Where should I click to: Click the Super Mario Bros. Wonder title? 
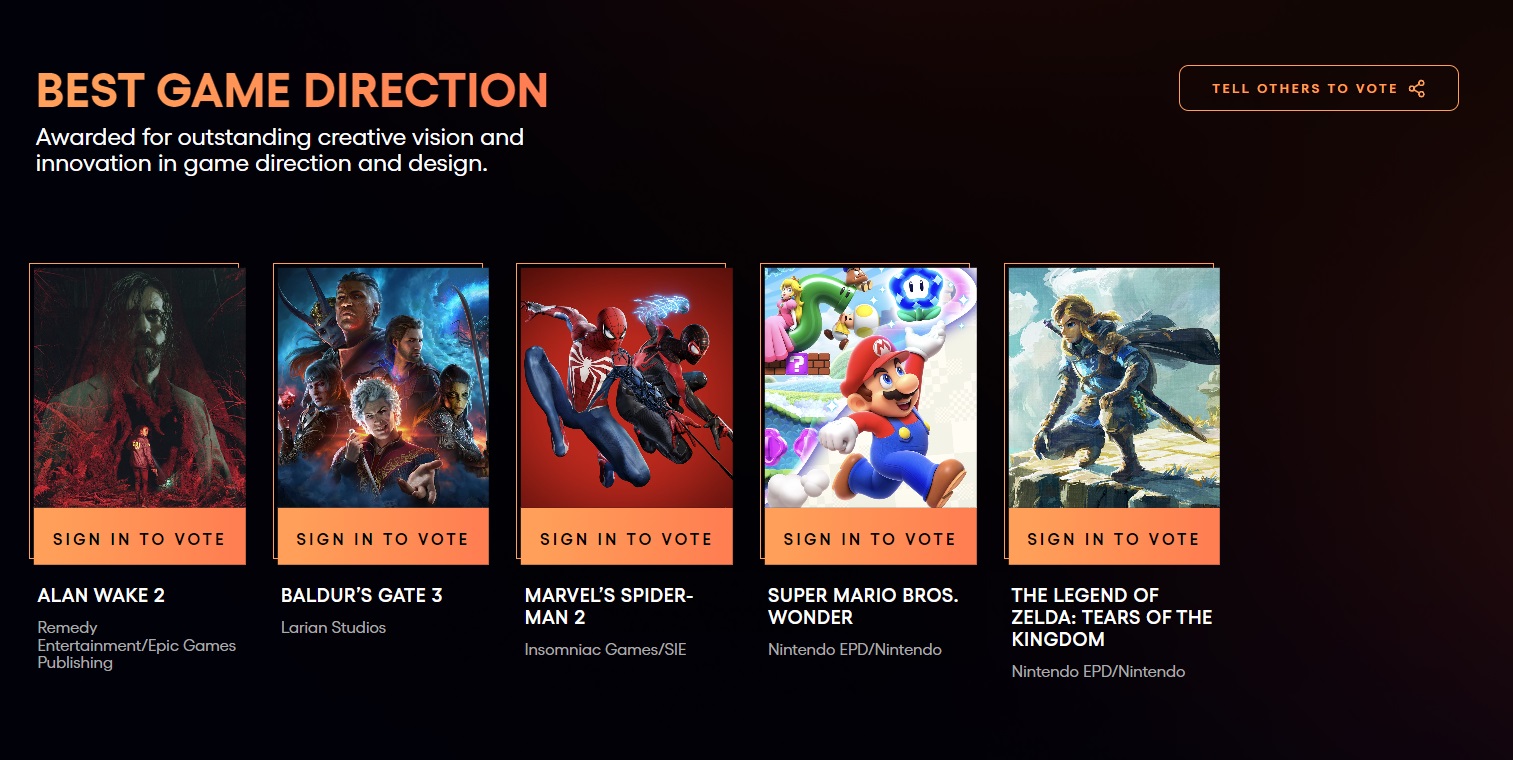coord(863,606)
